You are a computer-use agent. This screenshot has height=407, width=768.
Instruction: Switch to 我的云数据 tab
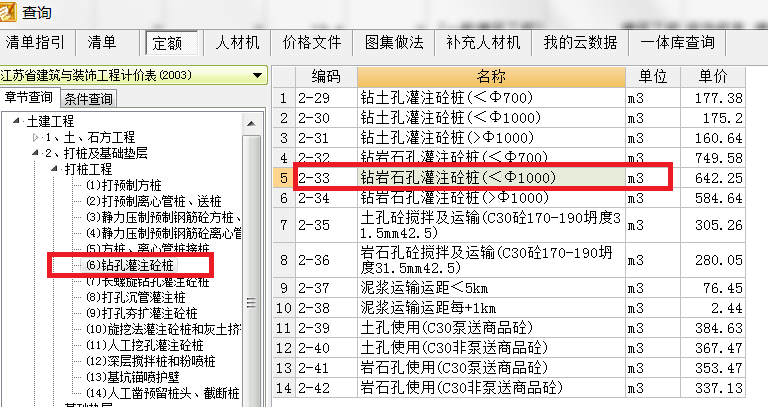(580, 43)
